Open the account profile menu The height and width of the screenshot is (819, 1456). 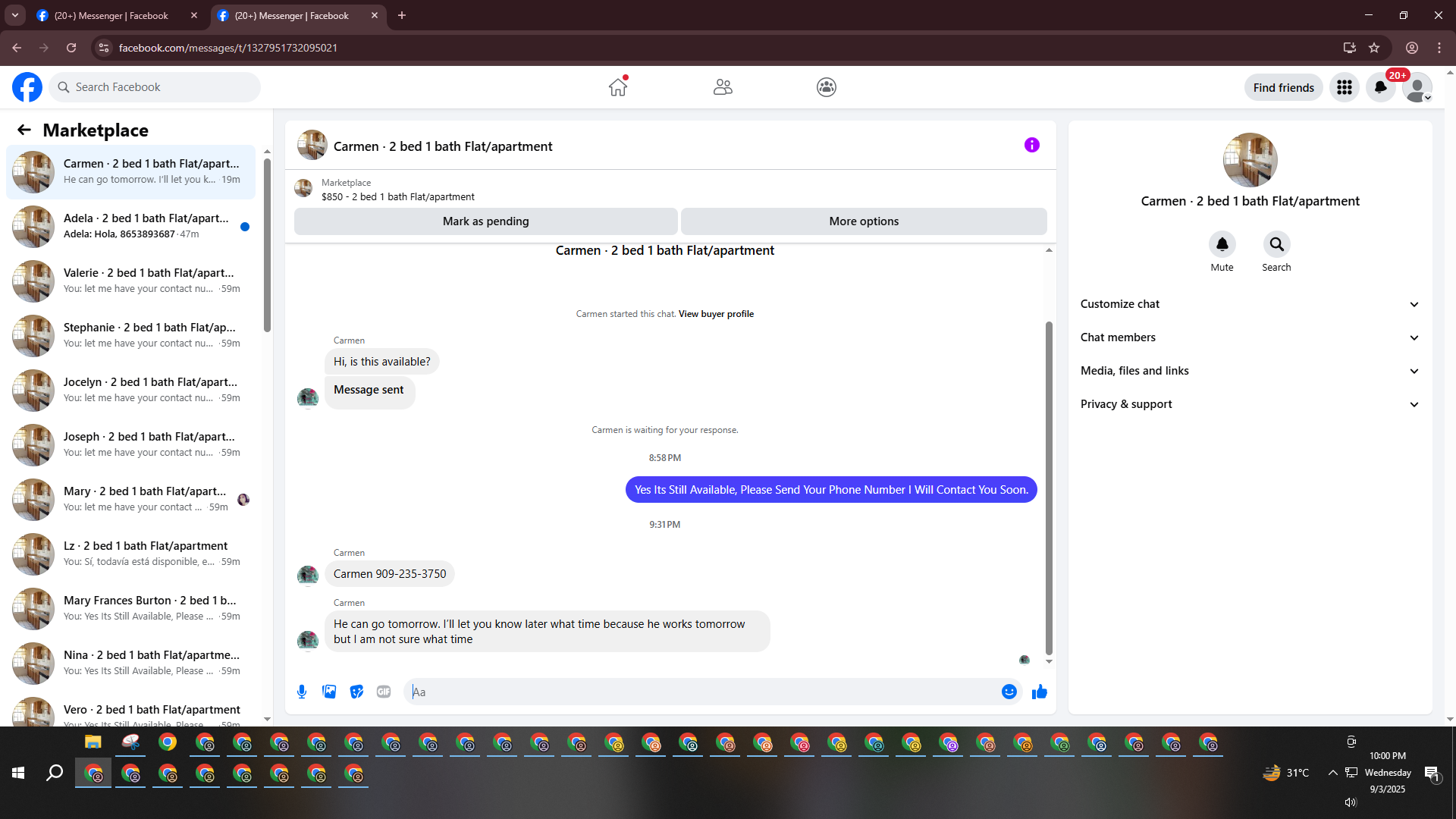[x=1417, y=87]
